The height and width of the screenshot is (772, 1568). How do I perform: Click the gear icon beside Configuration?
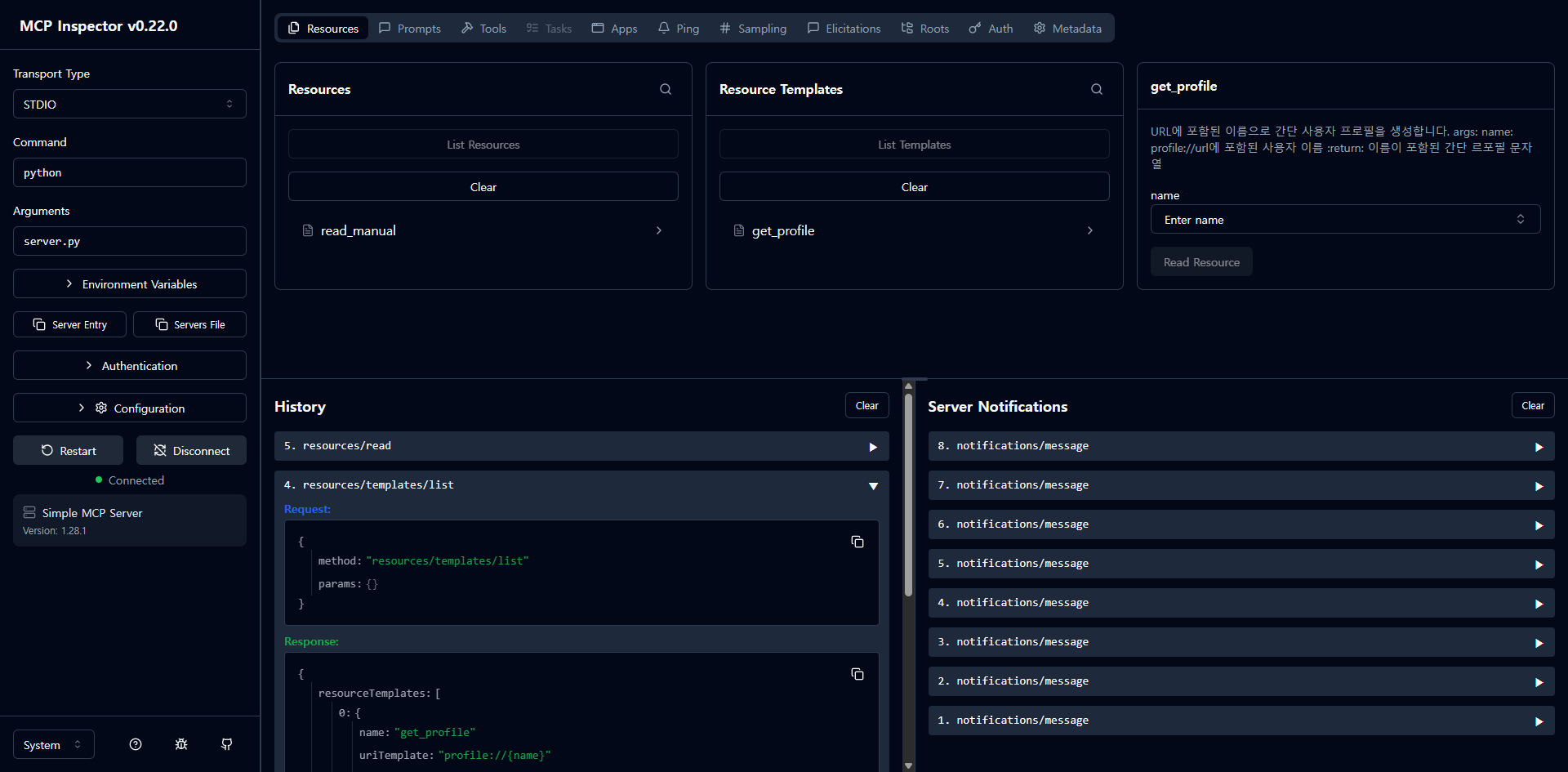101,408
